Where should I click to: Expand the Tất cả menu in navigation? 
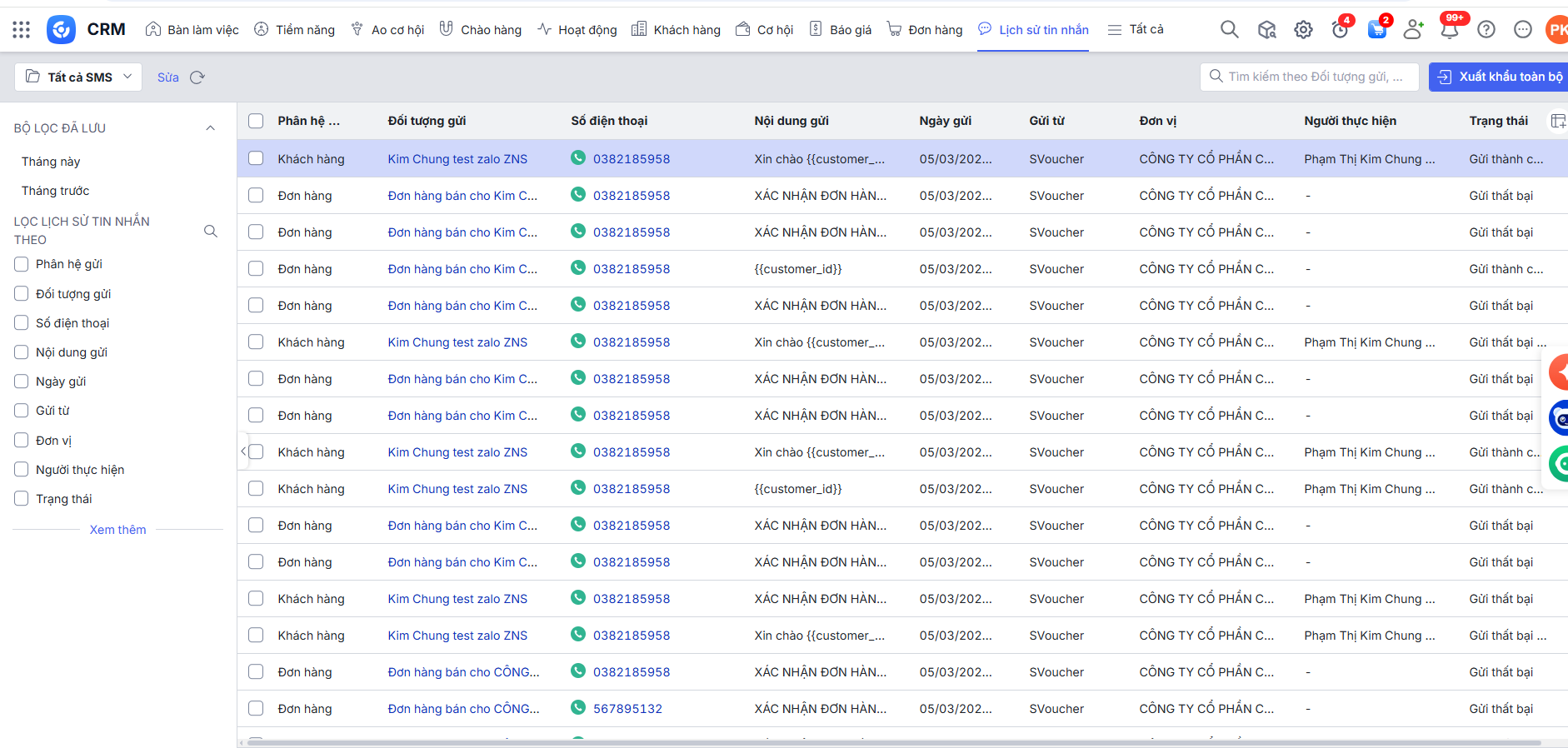[x=1136, y=30]
